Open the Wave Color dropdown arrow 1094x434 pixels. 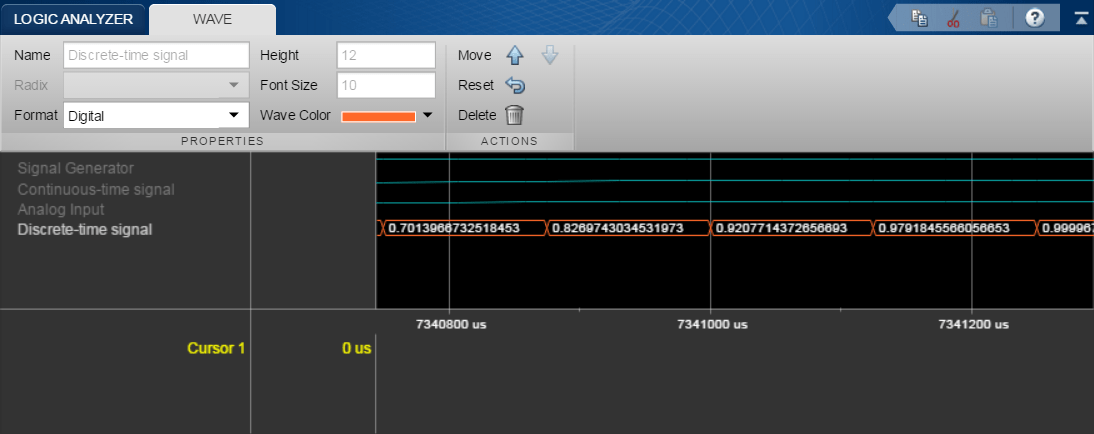click(x=428, y=116)
